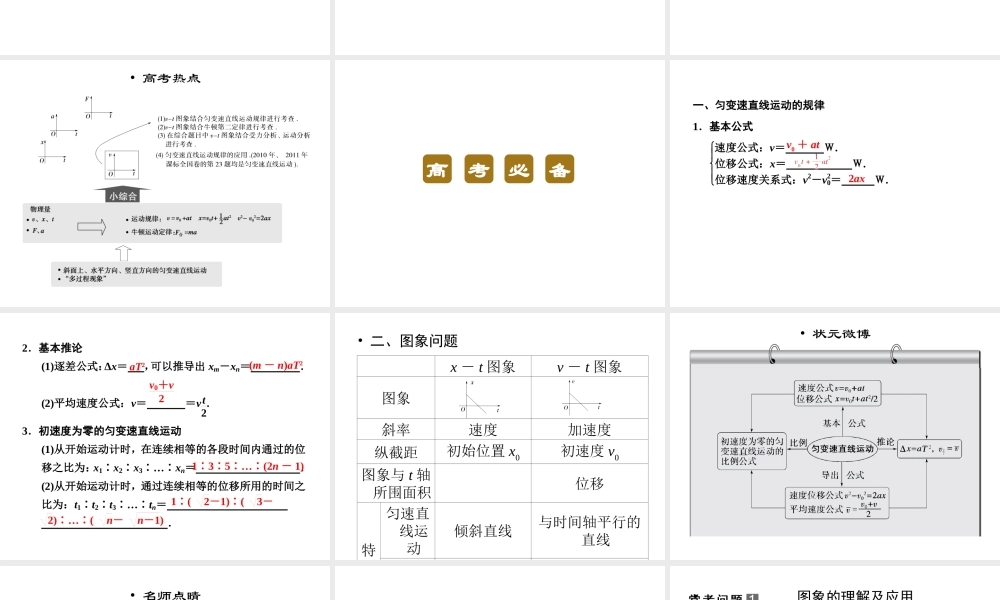Screen dimensions: 1000x600
Task: Open the 匀变速直线运动的规律 slide
Action: click(x=835, y=184)
